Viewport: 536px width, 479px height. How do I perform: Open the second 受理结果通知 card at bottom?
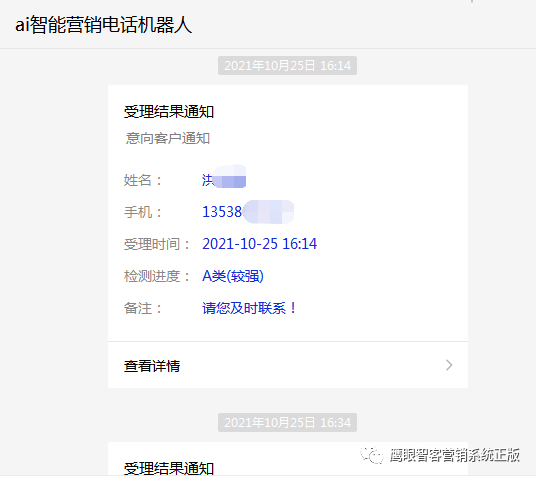coord(288,459)
